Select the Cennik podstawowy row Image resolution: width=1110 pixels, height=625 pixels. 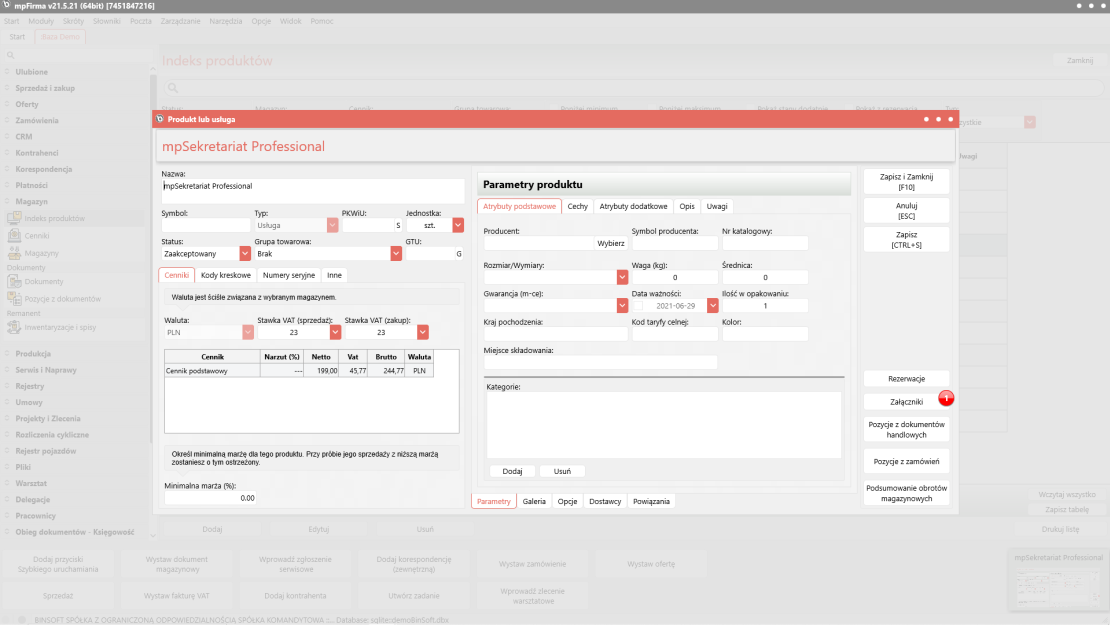[x=299, y=371]
